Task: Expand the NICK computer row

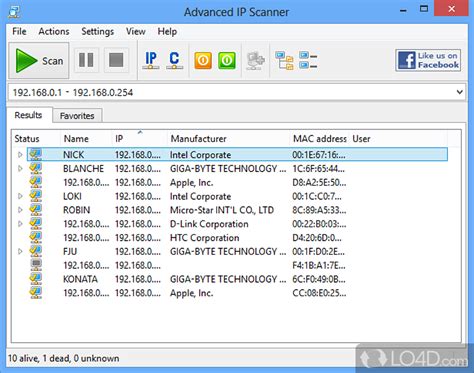Action: 20,155
